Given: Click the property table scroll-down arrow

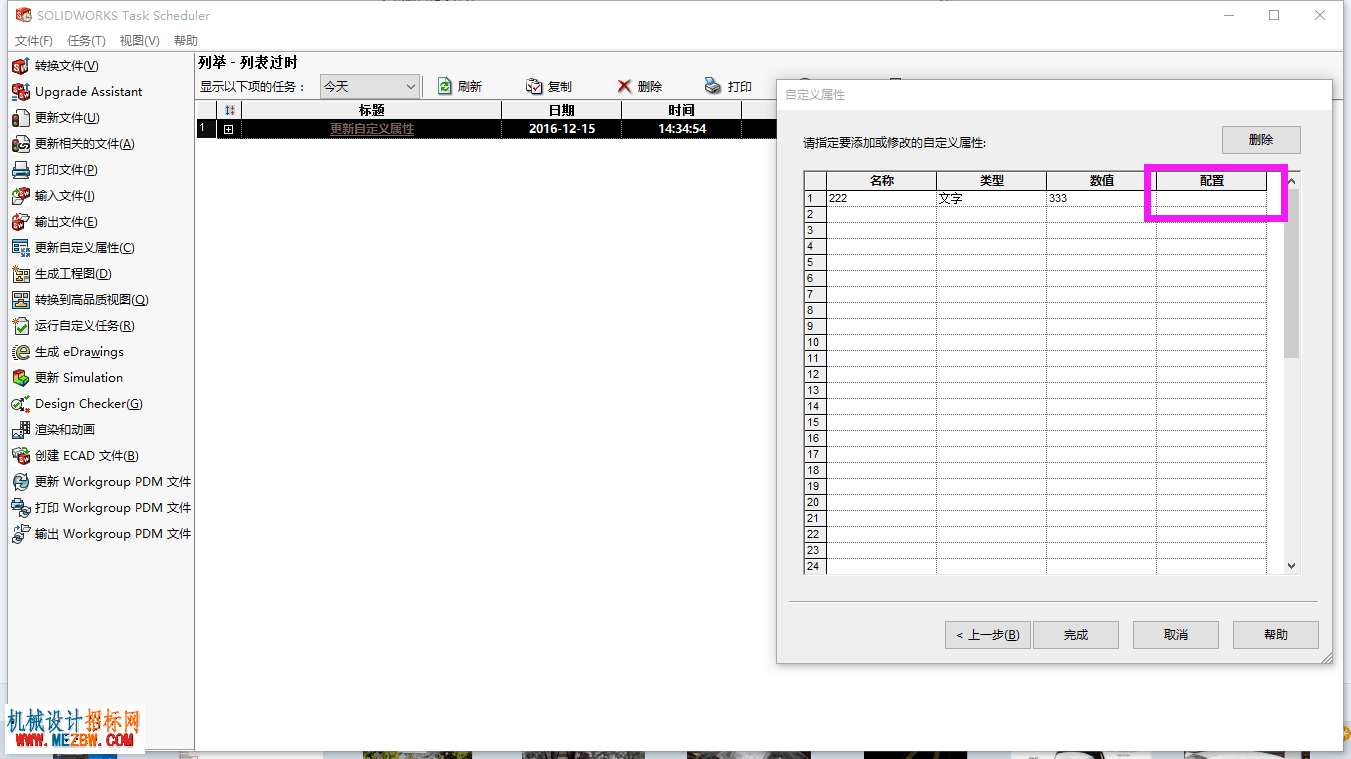Looking at the screenshot, I should [1291, 565].
